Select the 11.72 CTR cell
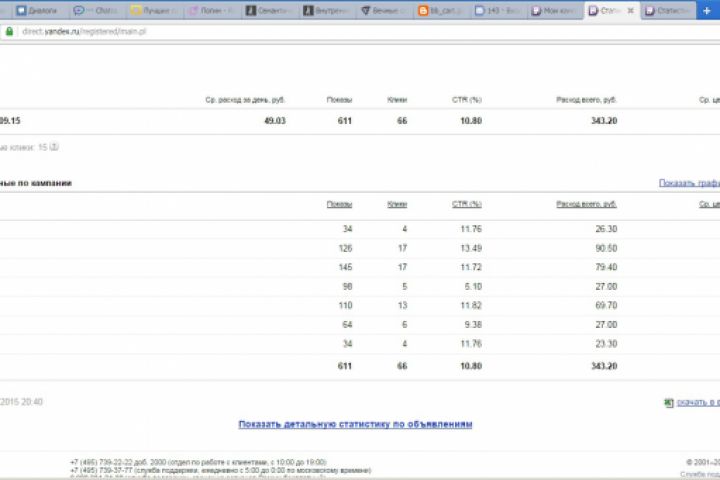The width and height of the screenshot is (720, 480). [x=471, y=267]
